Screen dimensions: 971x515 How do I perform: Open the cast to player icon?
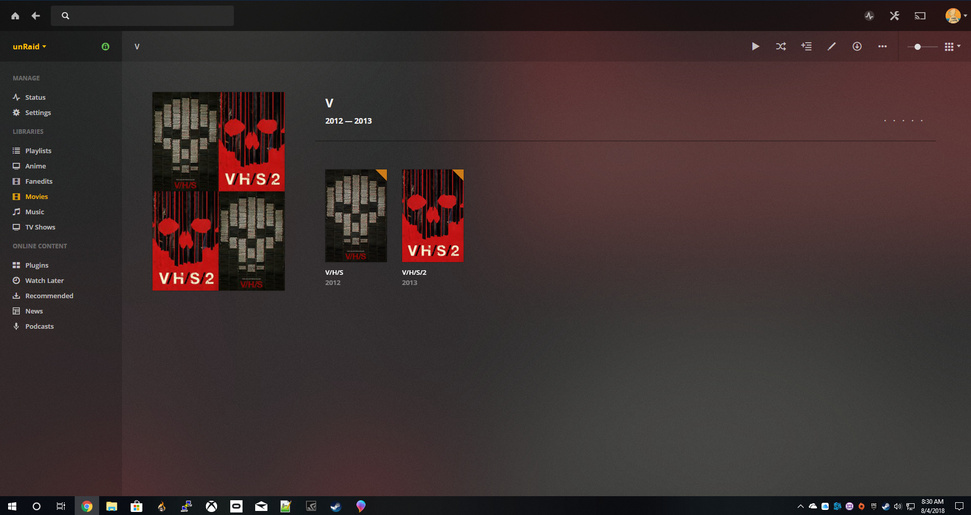coord(920,16)
